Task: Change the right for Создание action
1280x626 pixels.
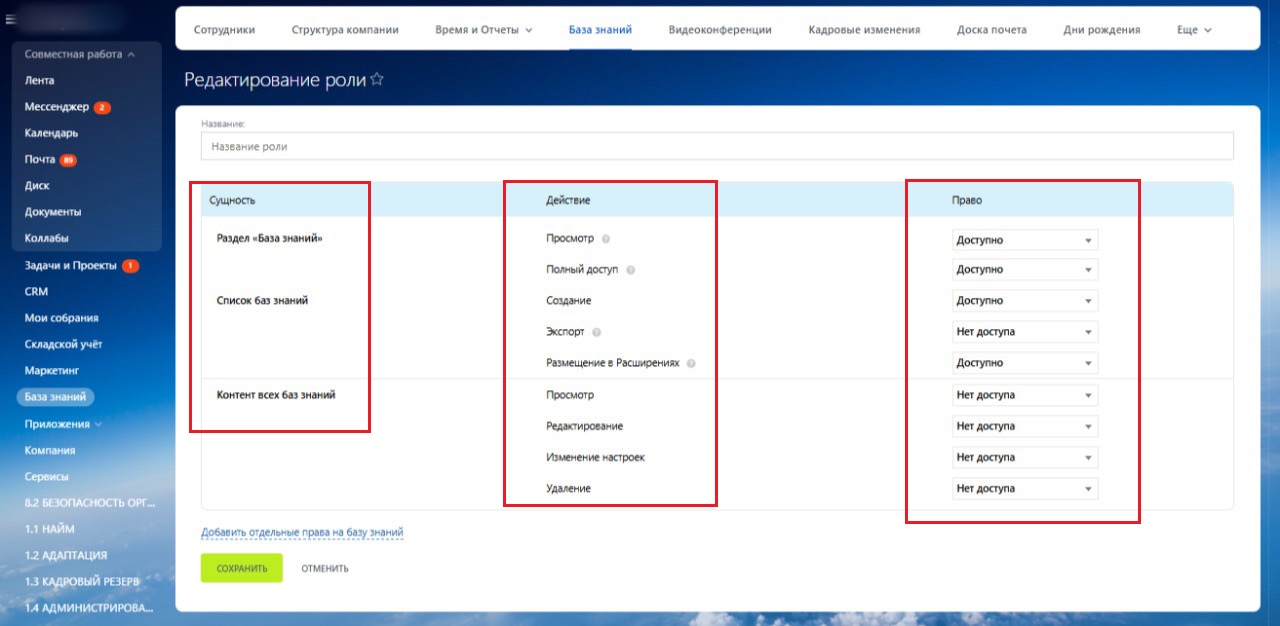Action: coord(1024,301)
